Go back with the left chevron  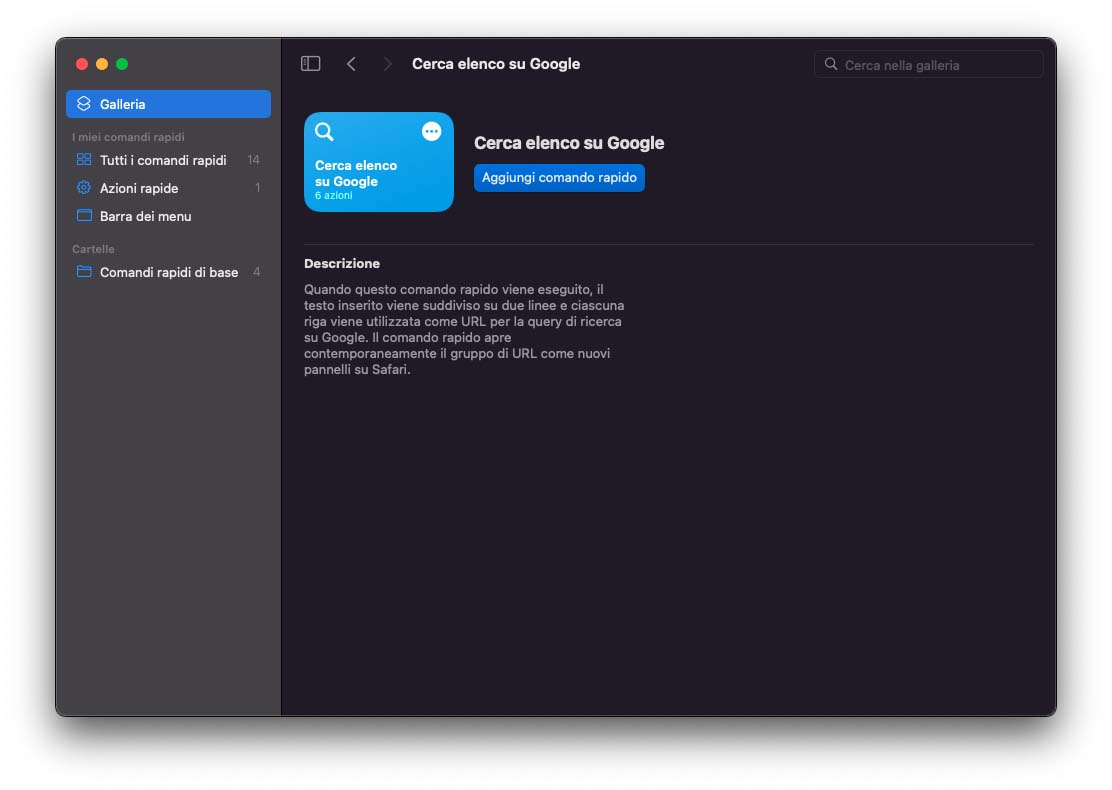pyautogui.click(x=351, y=64)
